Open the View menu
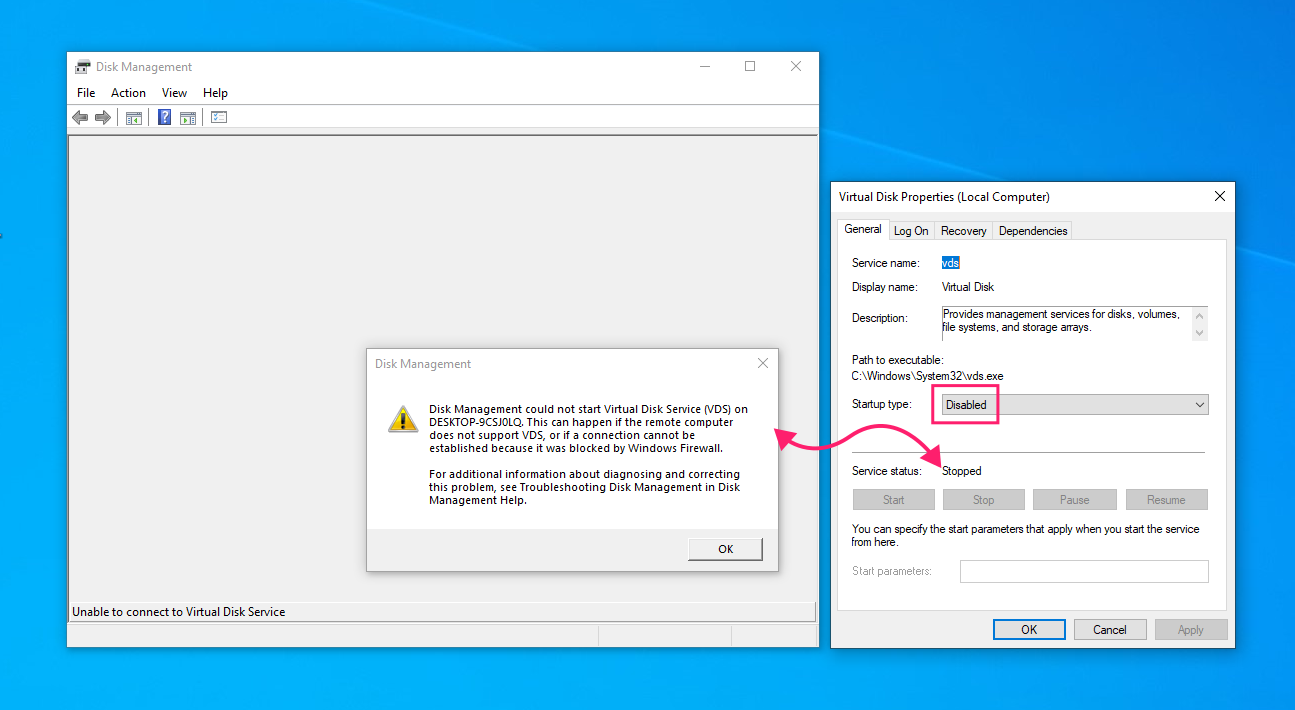Screen dimensions: 1295x710 (174, 93)
